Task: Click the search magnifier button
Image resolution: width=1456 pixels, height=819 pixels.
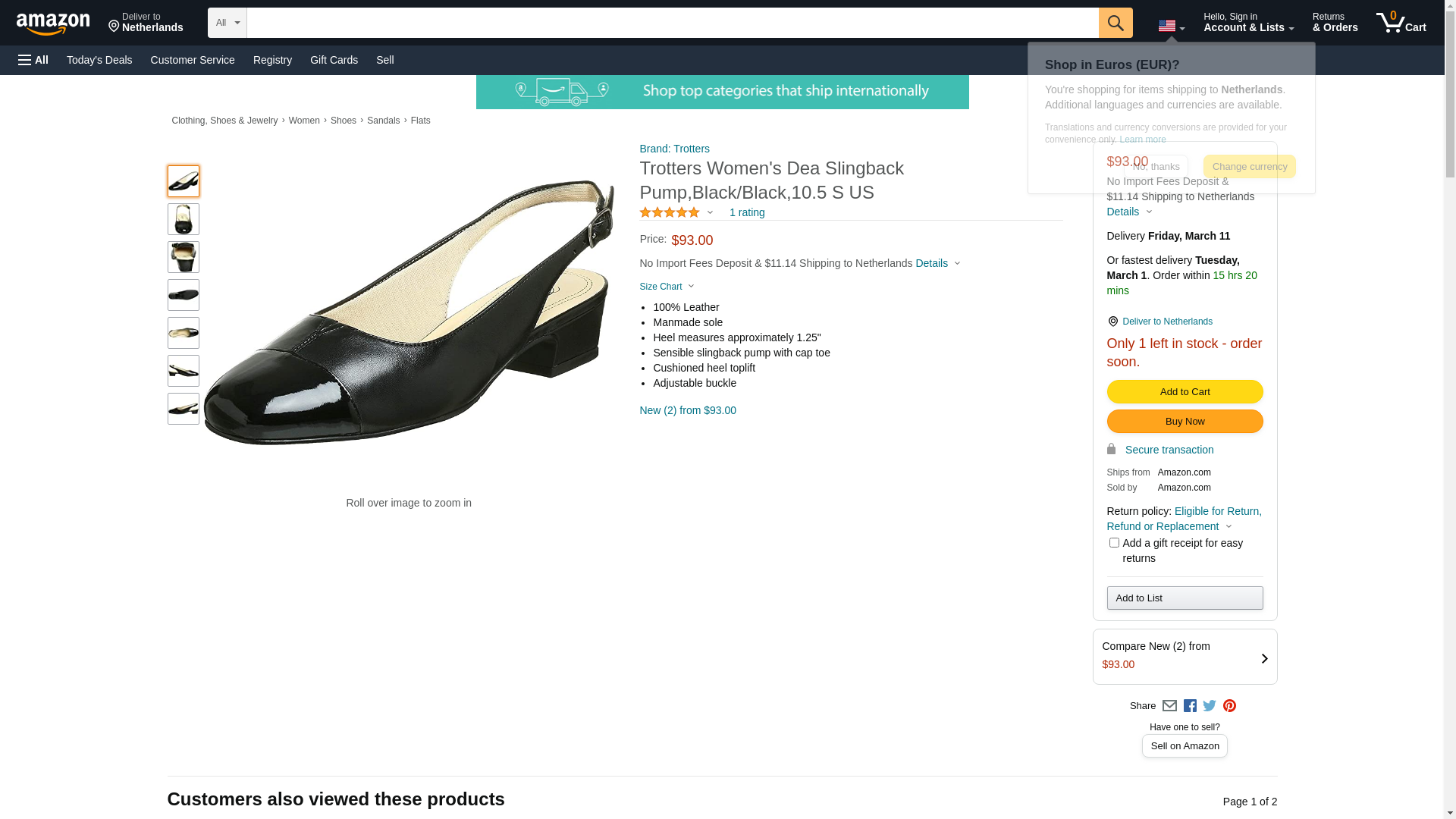Action: 1115,23
